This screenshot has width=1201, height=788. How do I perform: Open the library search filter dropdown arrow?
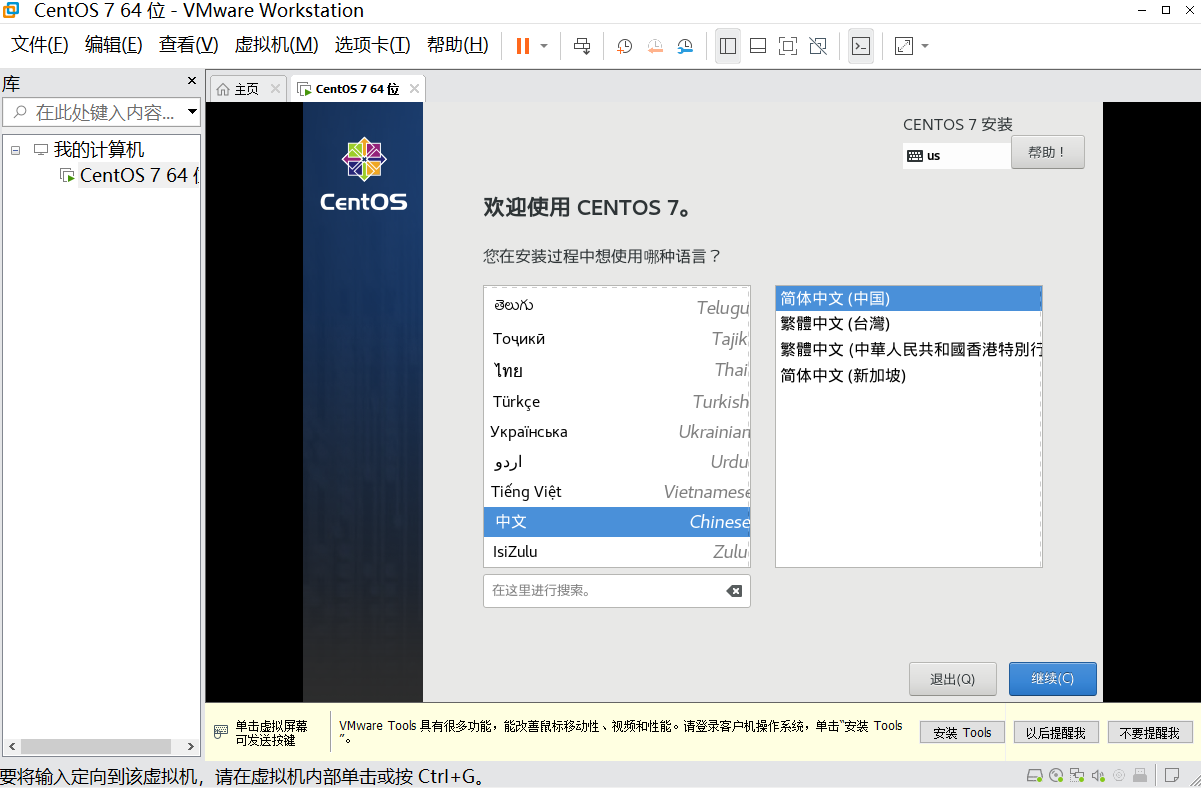click(x=192, y=112)
